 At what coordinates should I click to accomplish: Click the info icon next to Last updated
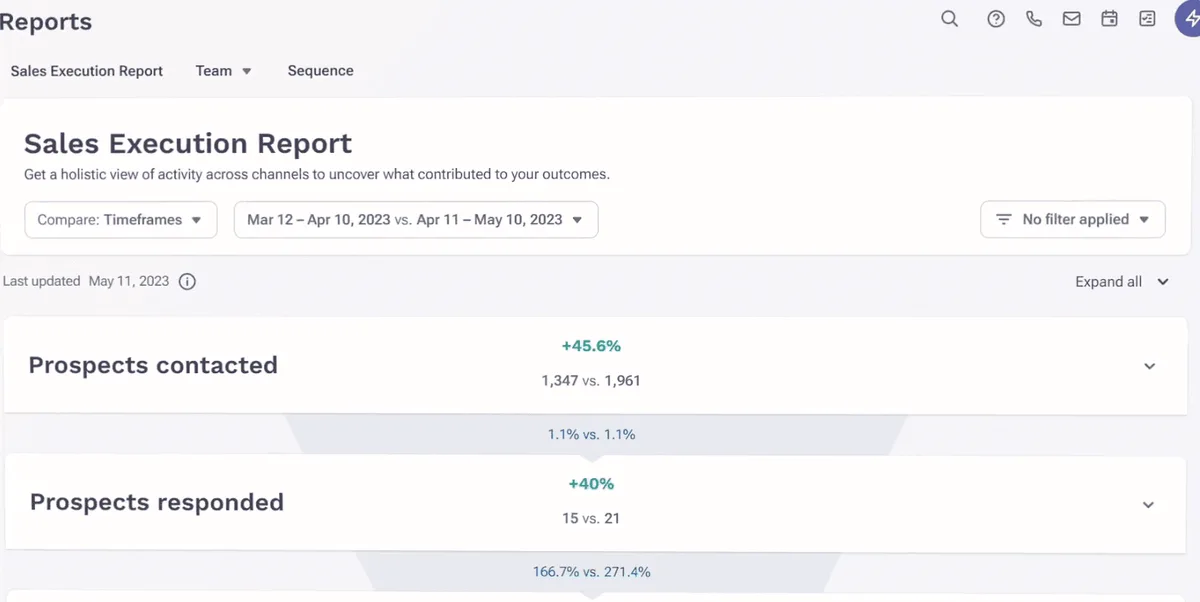[187, 281]
